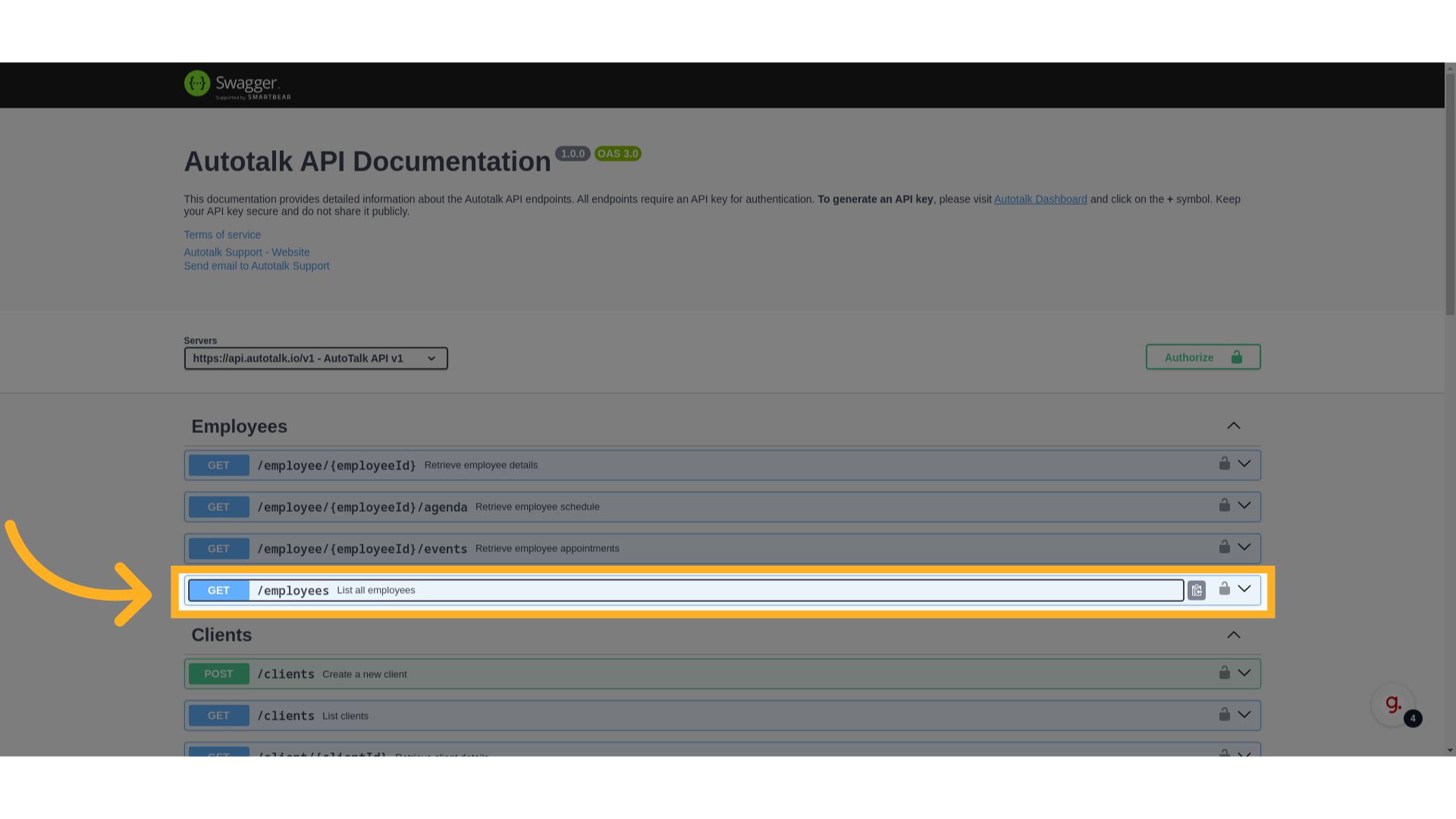The height and width of the screenshot is (819, 1456).
Task: Click 'Retrieve employee details' description
Action: click(481, 465)
